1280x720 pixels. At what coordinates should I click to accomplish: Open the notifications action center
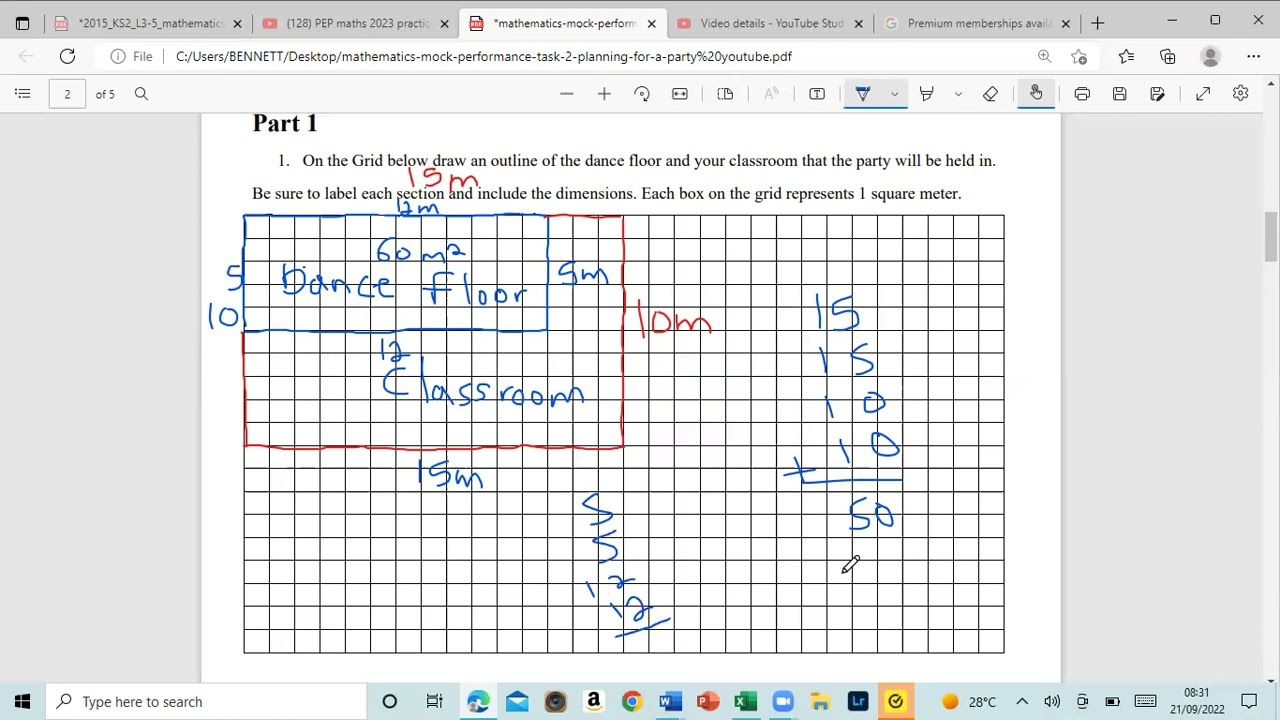click(x=1249, y=701)
